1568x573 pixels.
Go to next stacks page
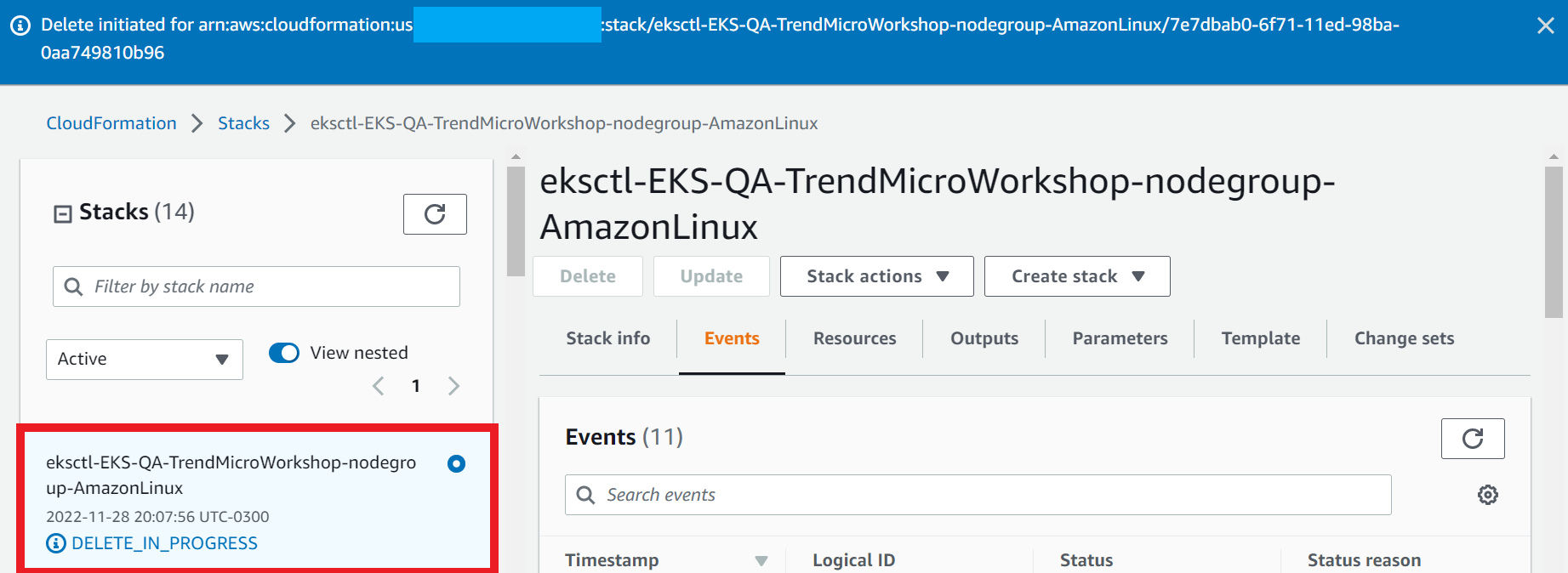(454, 386)
